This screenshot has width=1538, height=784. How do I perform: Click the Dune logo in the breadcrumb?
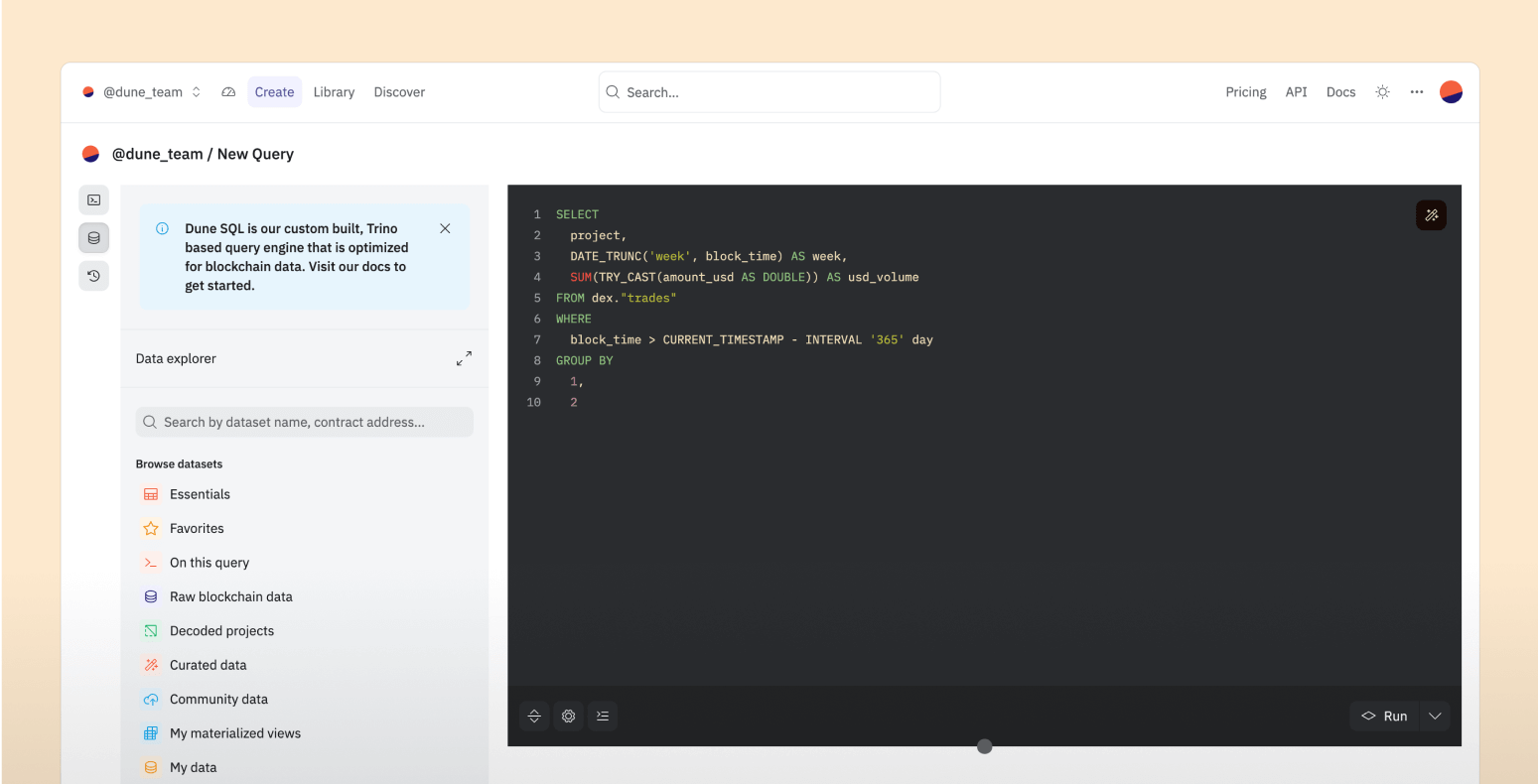coord(90,154)
